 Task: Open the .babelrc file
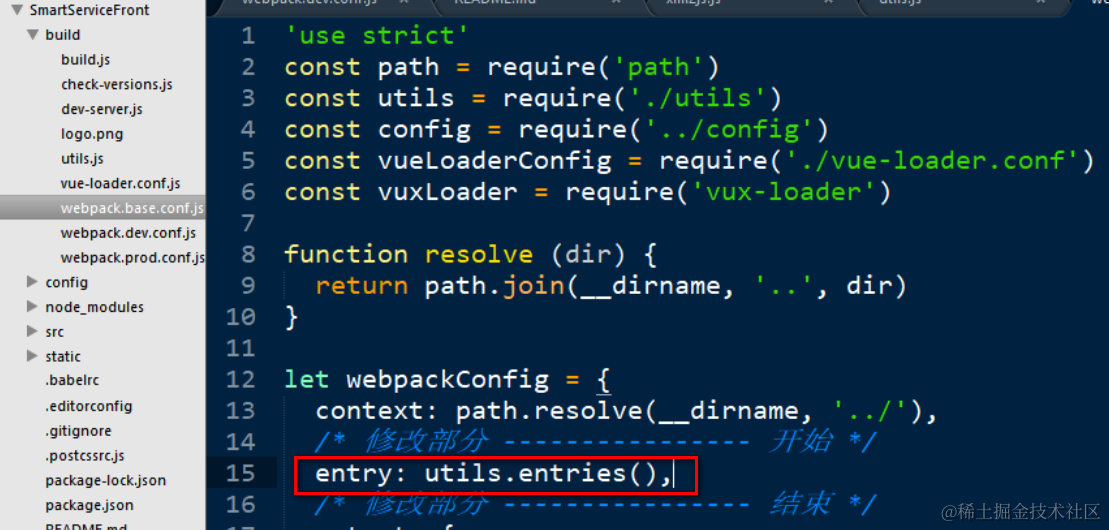(72, 380)
